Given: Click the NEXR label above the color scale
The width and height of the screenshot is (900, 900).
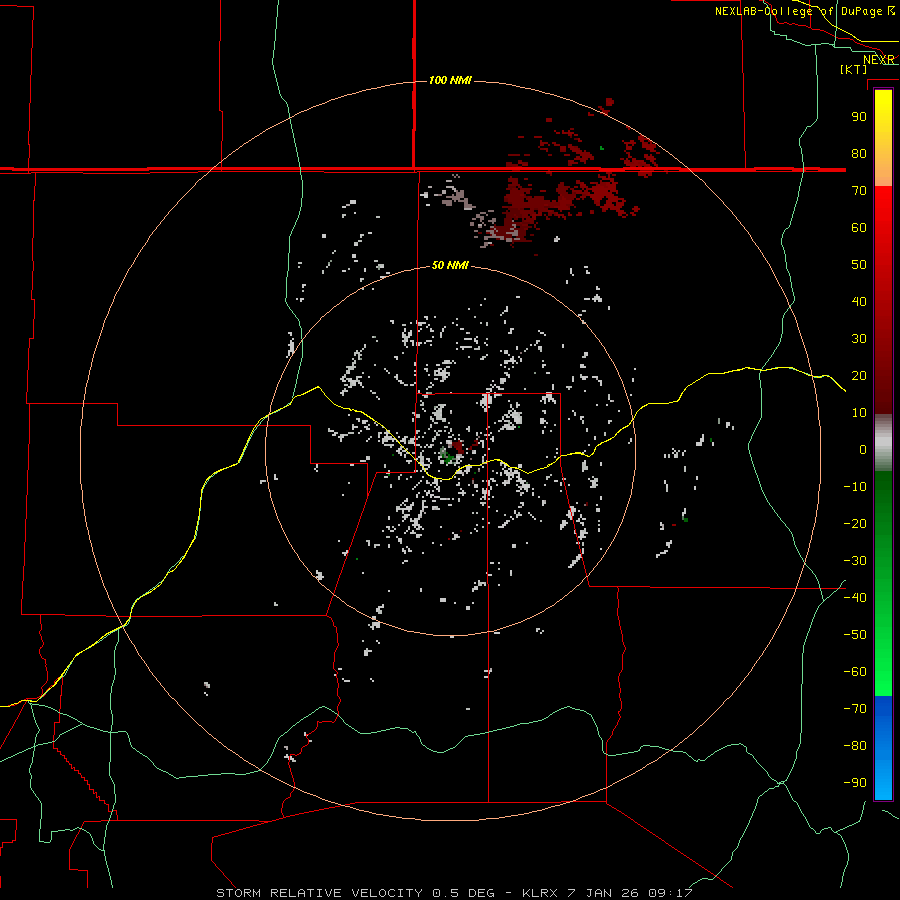Looking at the screenshot, I should click(x=879, y=60).
